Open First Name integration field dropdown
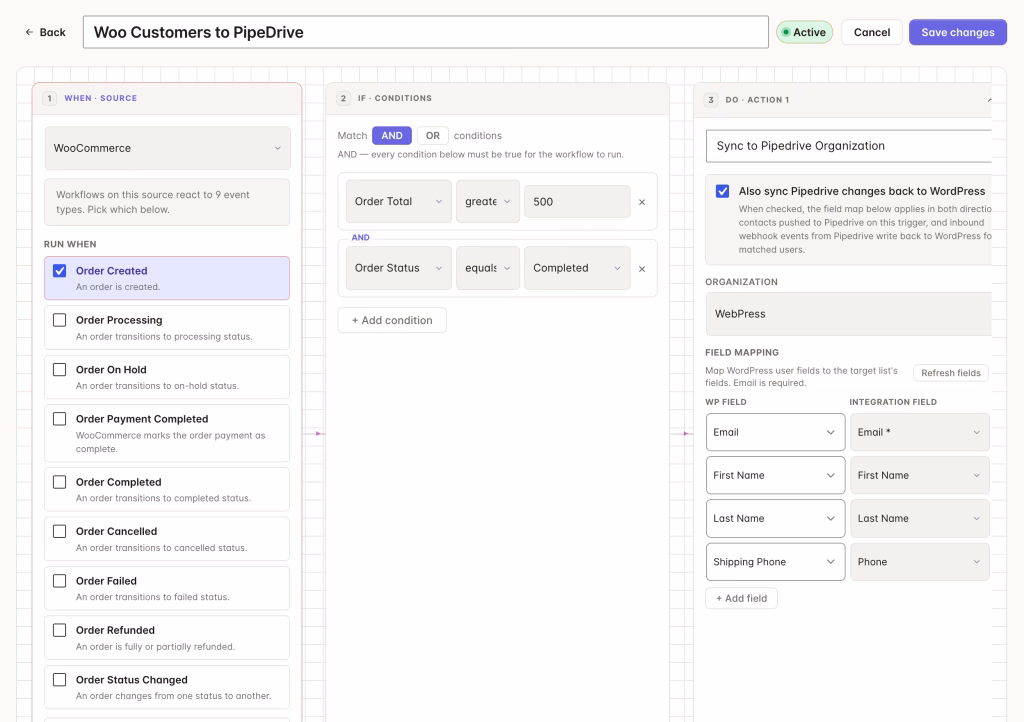Screen dimensions: 1024x722 [920, 475]
